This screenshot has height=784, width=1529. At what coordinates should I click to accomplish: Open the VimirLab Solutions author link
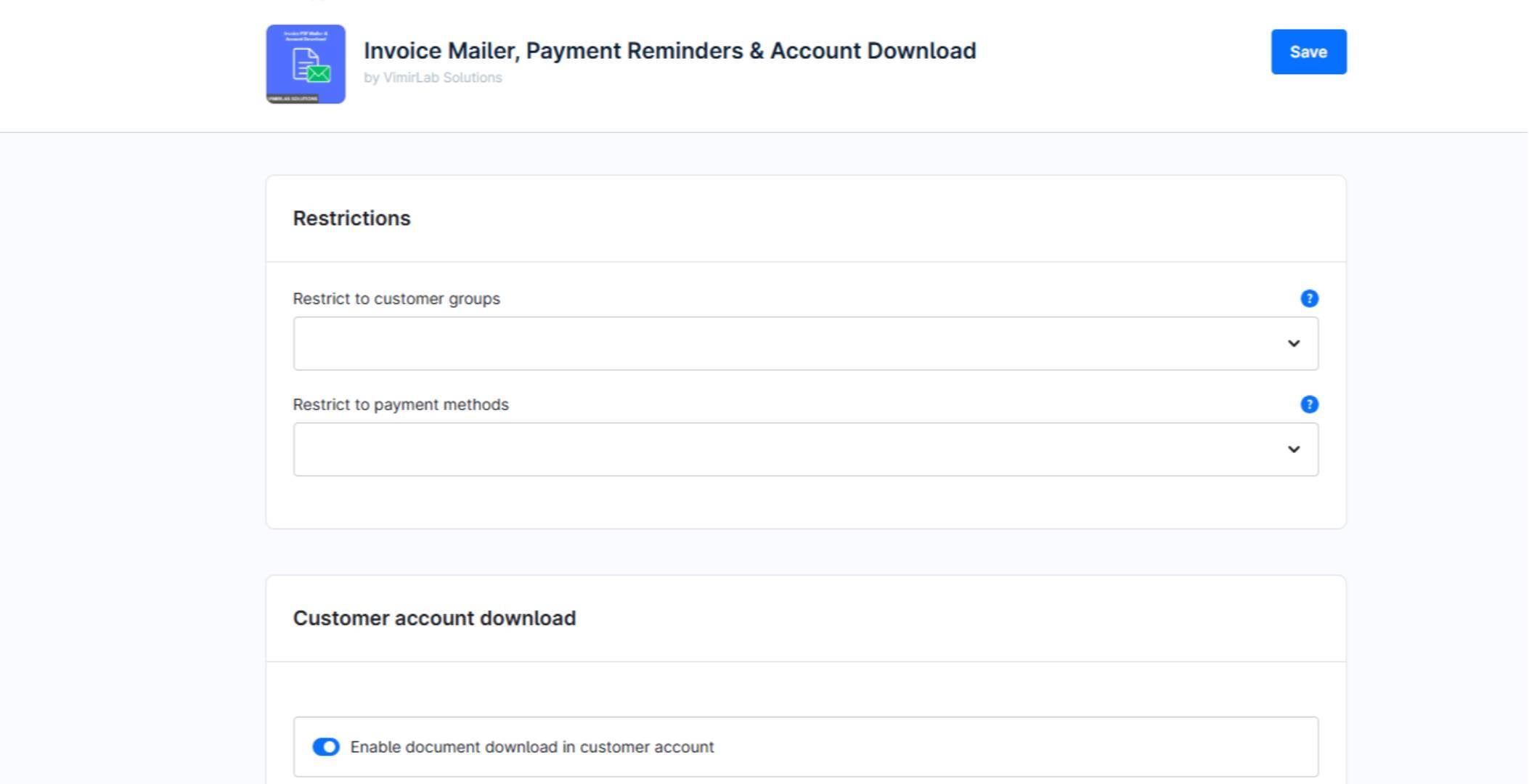coord(443,78)
